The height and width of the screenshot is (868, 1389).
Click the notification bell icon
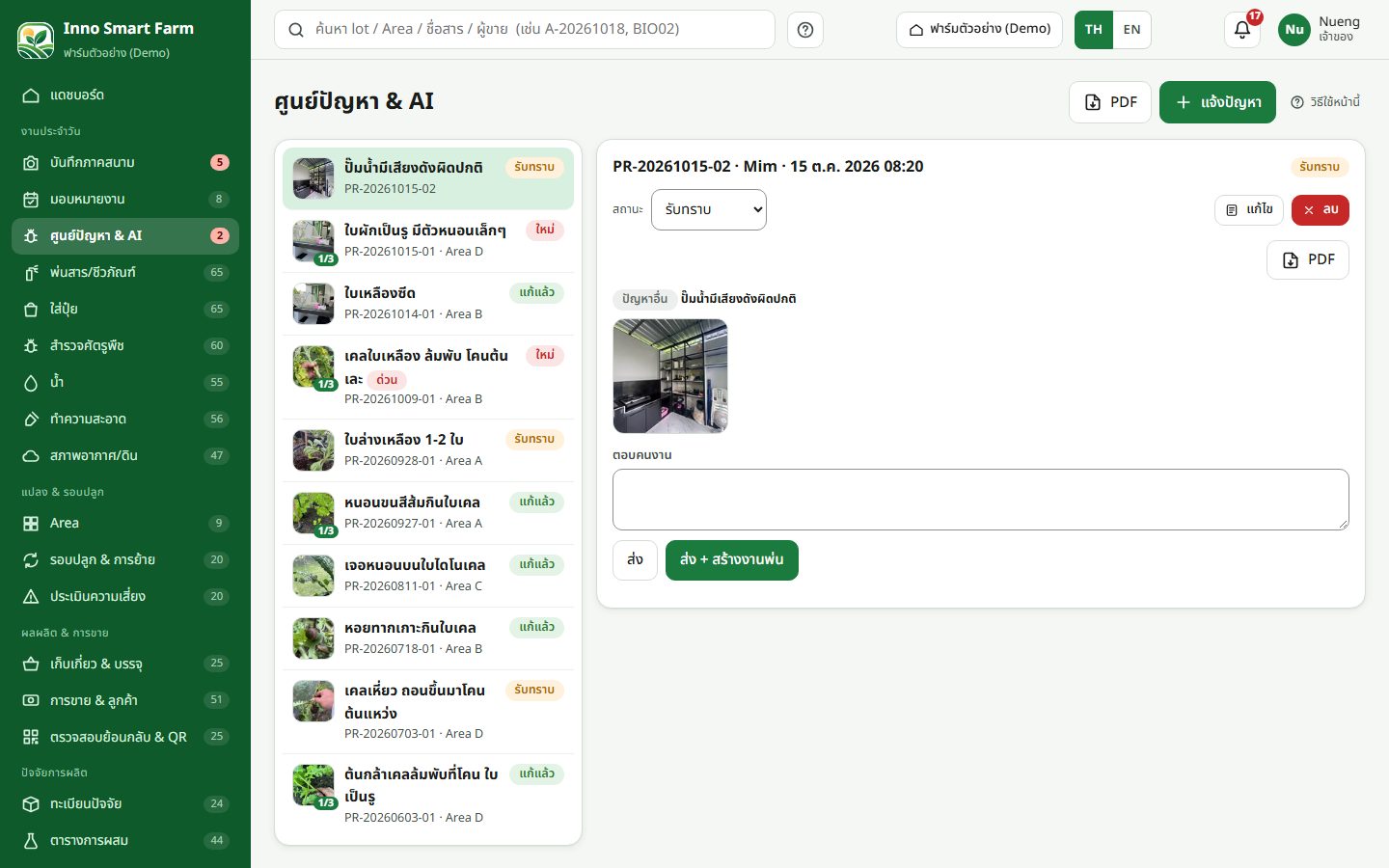tap(1242, 30)
